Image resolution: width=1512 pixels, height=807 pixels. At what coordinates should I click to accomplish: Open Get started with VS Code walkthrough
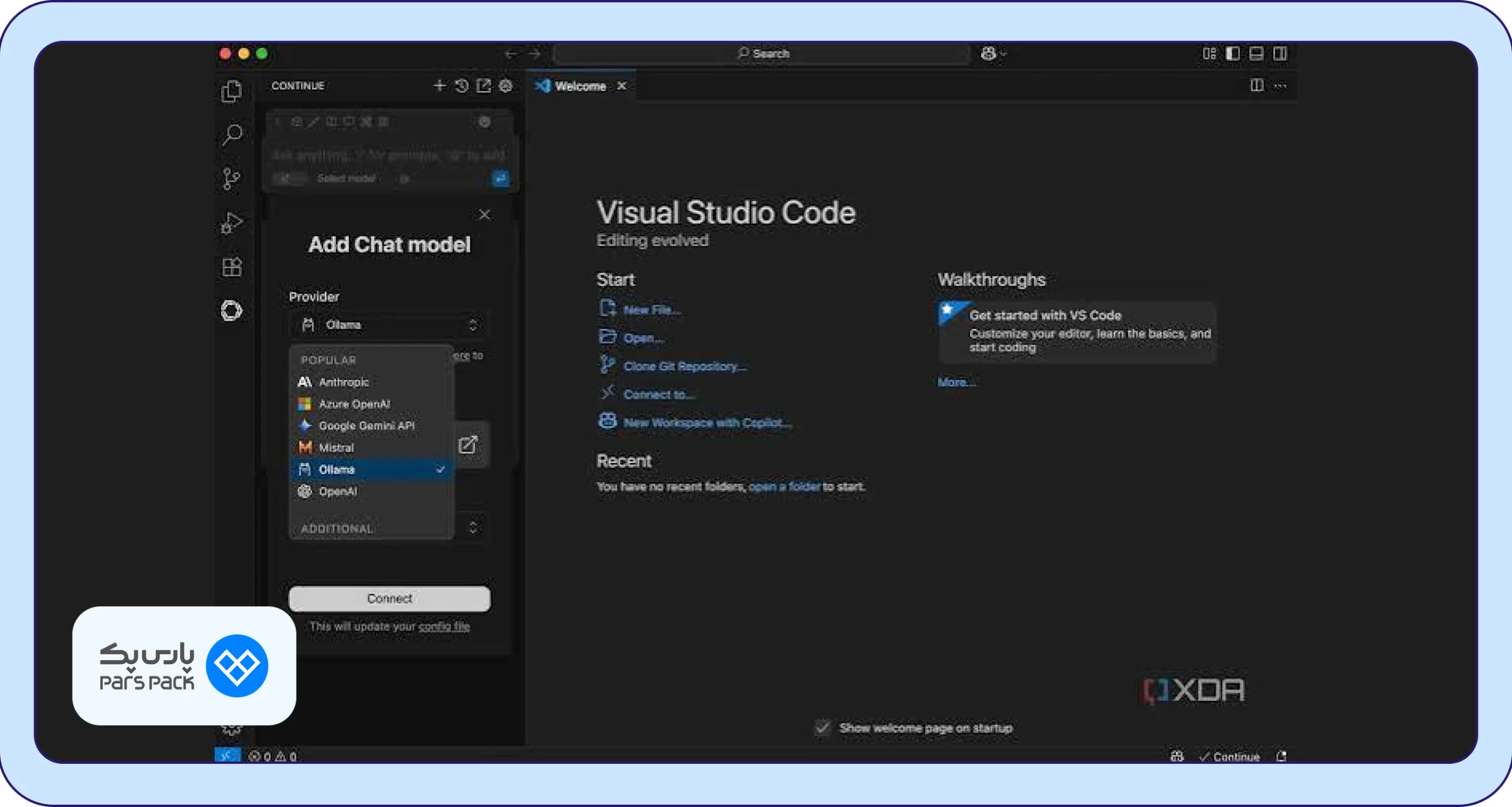pos(1077,332)
